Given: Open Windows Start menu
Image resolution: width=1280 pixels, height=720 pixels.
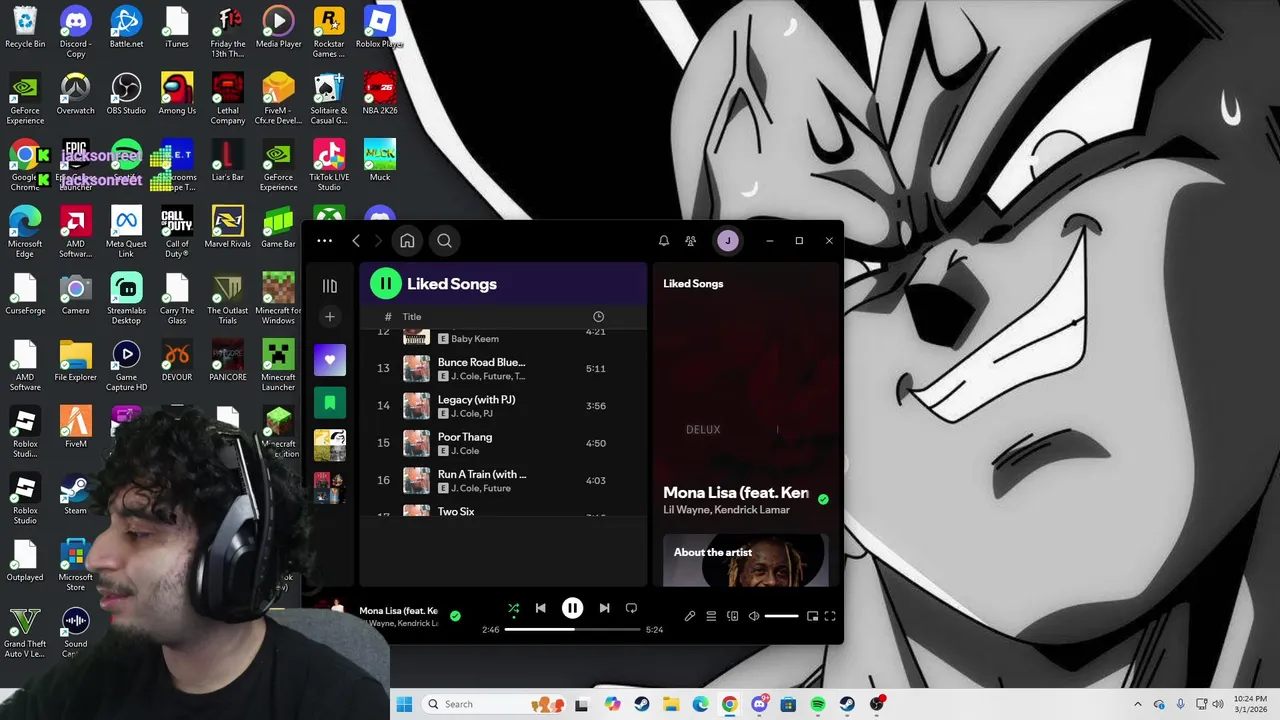Looking at the screenshot, I should 404,704.
